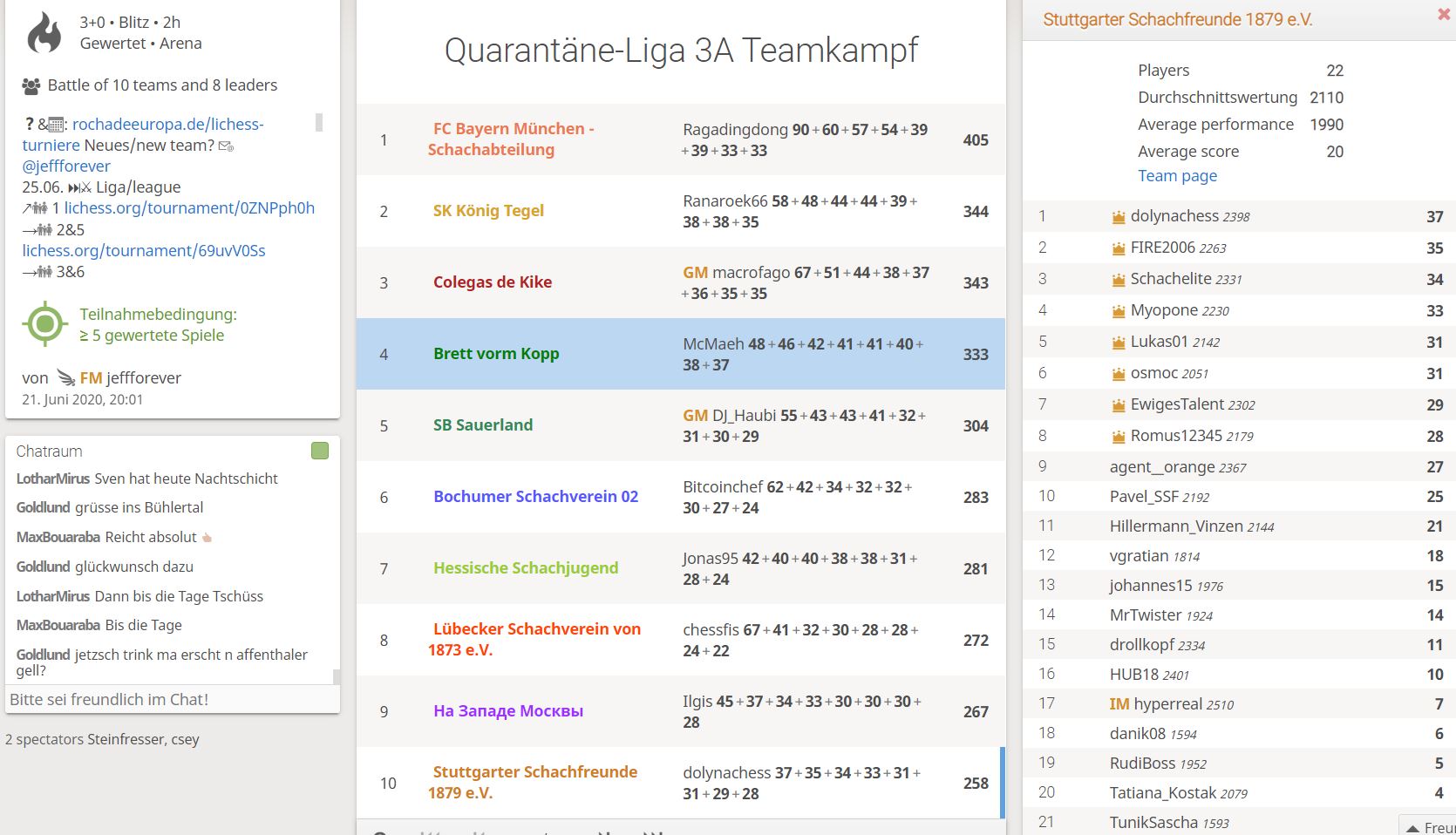Image resolution: width=1456 pixels, height=835 pixels.
Task: Click the teams group icon beside Battle of 10 teams
Action: (31, 85)
